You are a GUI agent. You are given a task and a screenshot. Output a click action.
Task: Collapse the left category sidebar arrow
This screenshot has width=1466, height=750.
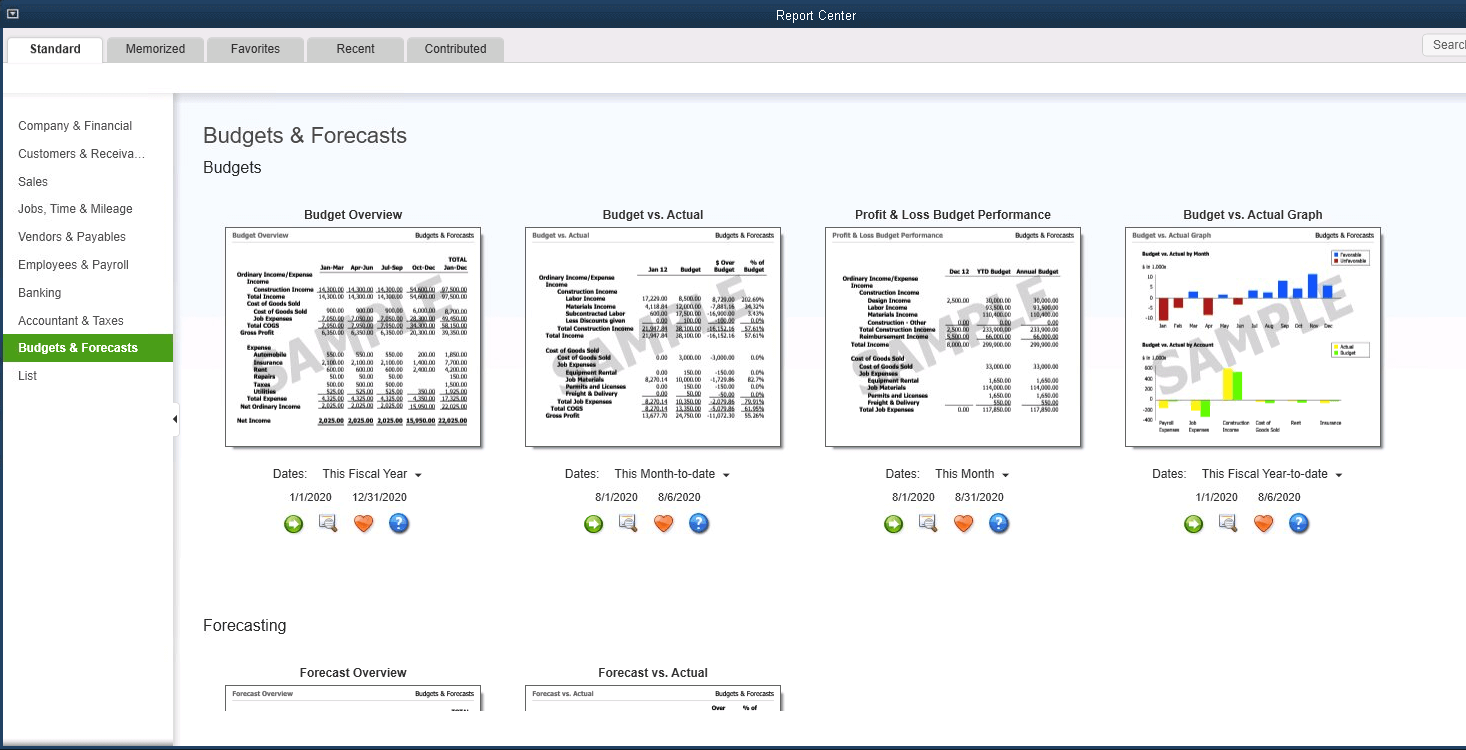point(175,419)
